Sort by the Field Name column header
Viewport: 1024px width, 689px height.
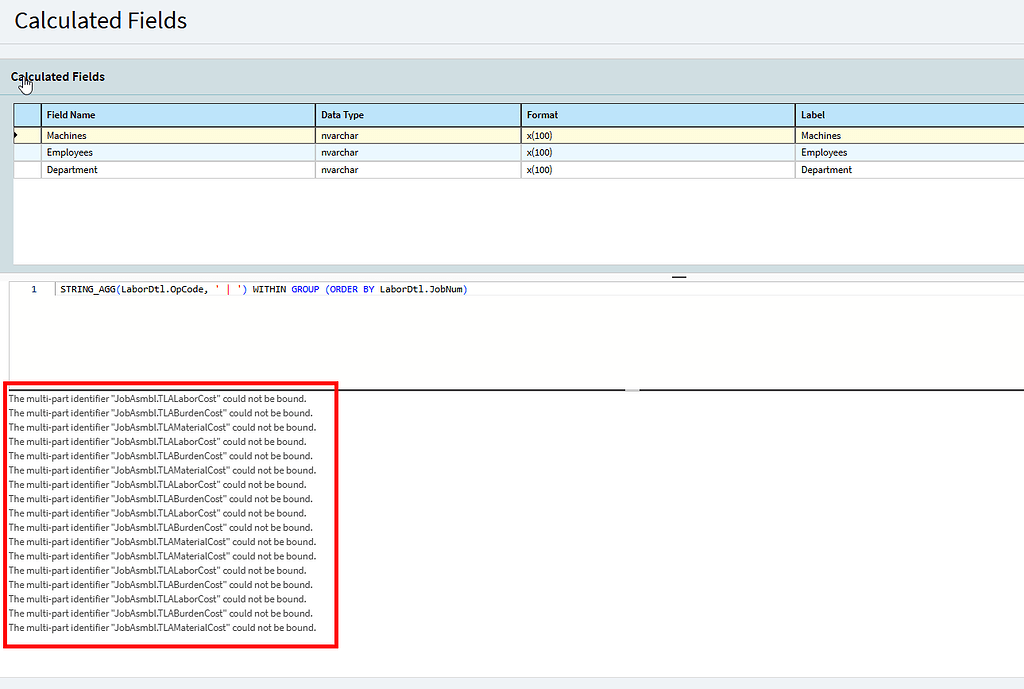178,115
